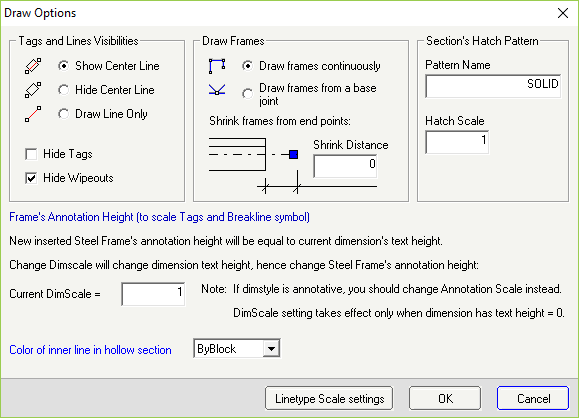579x418 pixels.
Task: Click the ByBlock inner line color combo box
Action: coord(237,349)
